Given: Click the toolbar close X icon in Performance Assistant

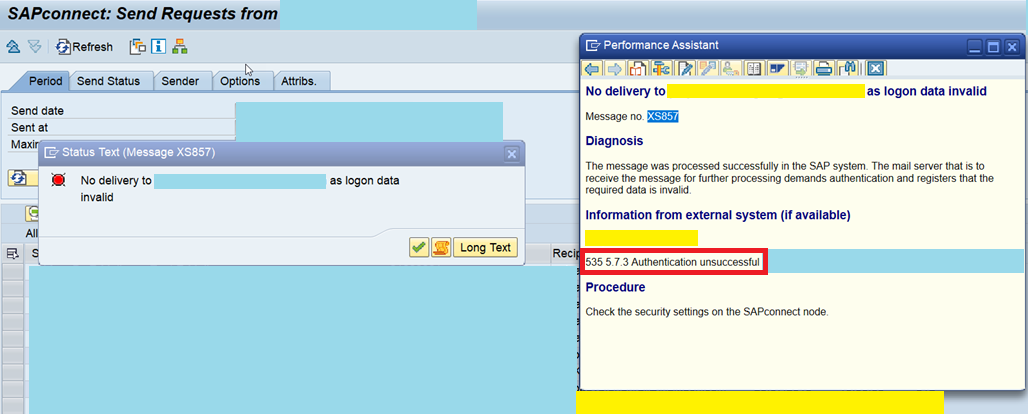Looking at the screenshot, I should (877, 68).
